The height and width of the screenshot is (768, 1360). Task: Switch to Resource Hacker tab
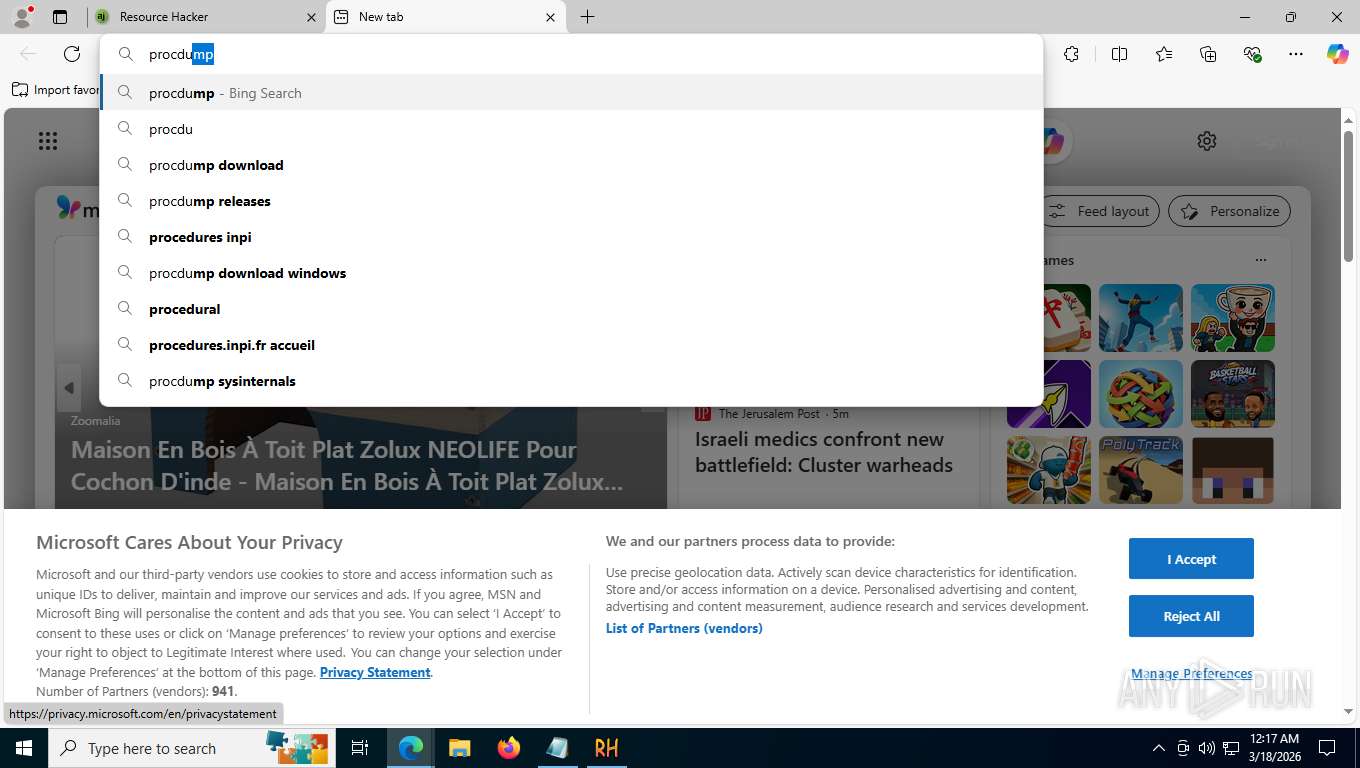coord(205,17)
